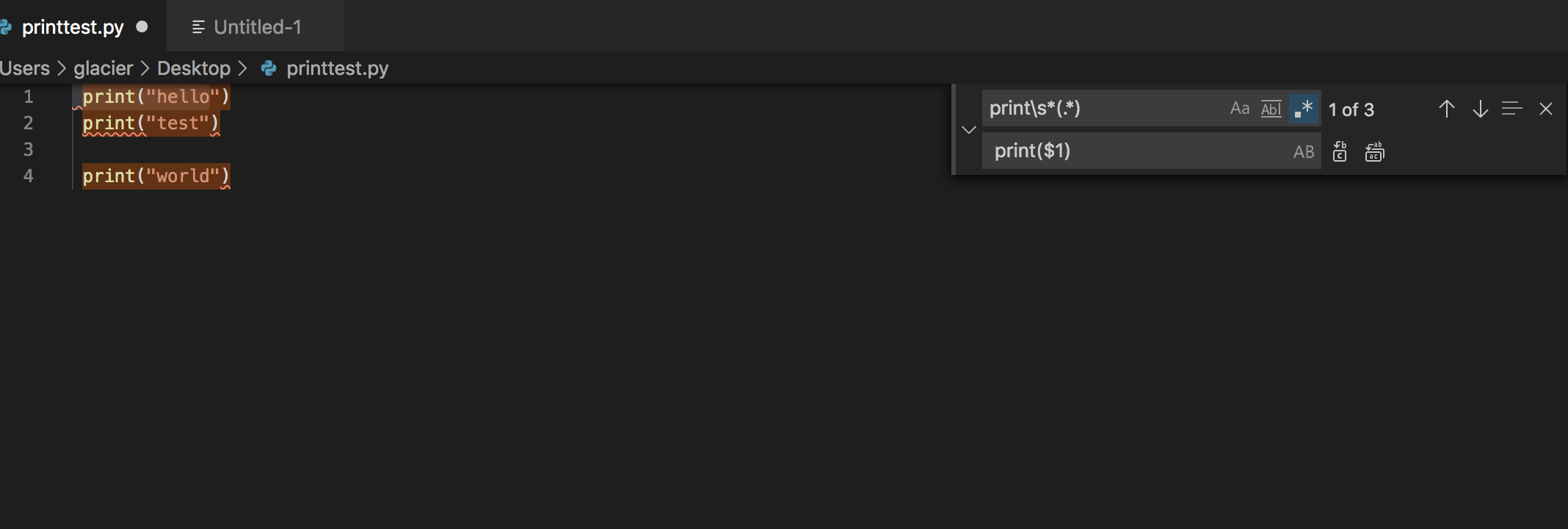The height and width of the screenshot is (529, 1568).
Task: Collapse the replace row with the chevron
Action: tap(968, 129)
